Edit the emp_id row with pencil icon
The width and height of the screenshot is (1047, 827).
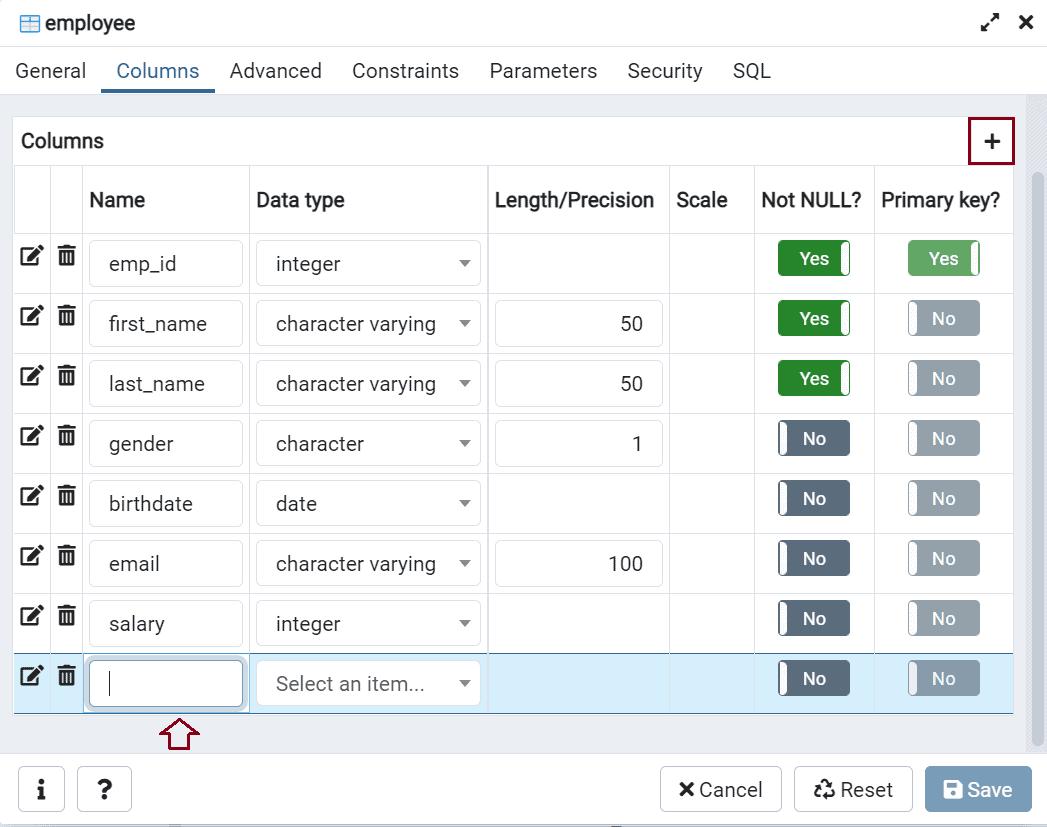point(32,256)
